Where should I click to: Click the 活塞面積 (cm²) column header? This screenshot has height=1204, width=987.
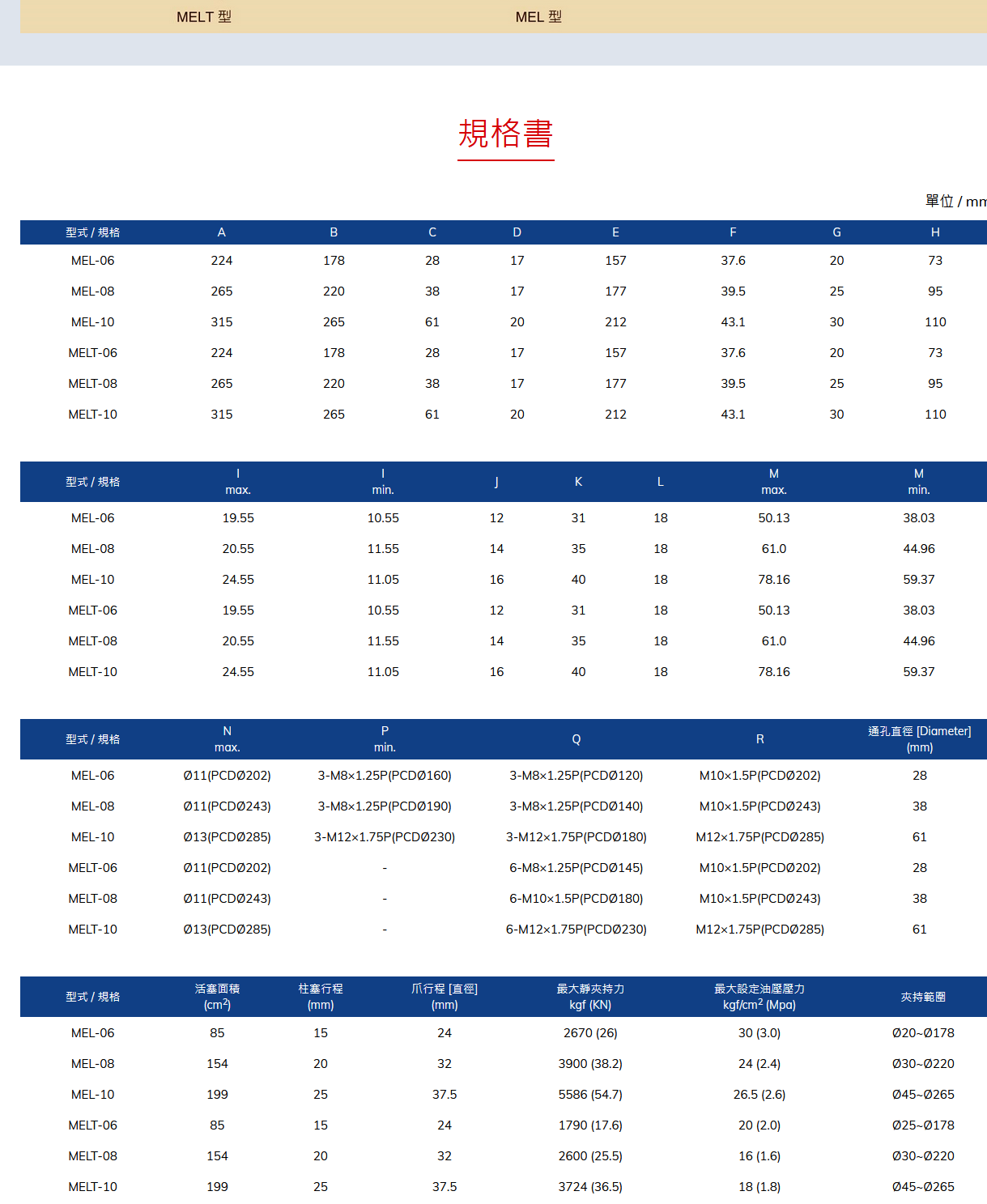[217, 996]
